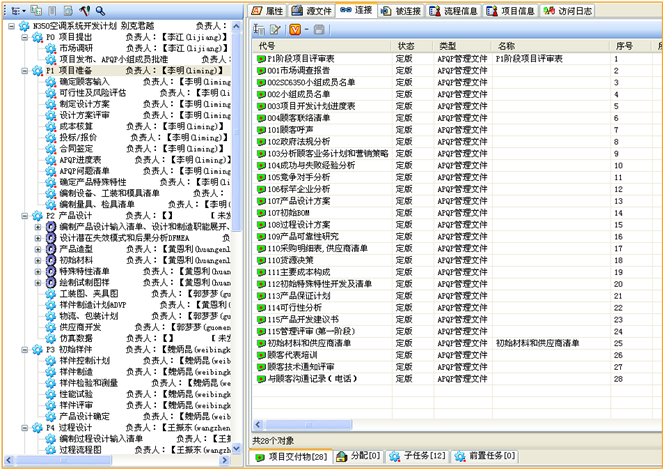Click the gear icon of 工装图、夹具图 task
Viewport: 664px width, 470px height.
point(50,294)
